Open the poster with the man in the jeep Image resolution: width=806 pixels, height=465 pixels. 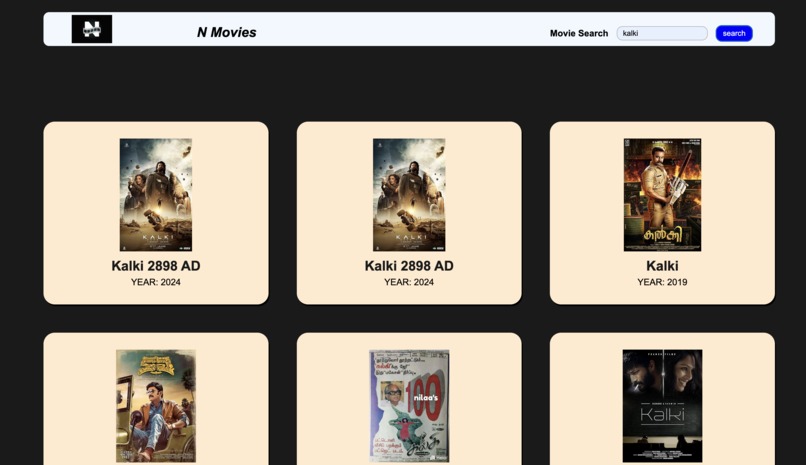(x=156, y=406)
